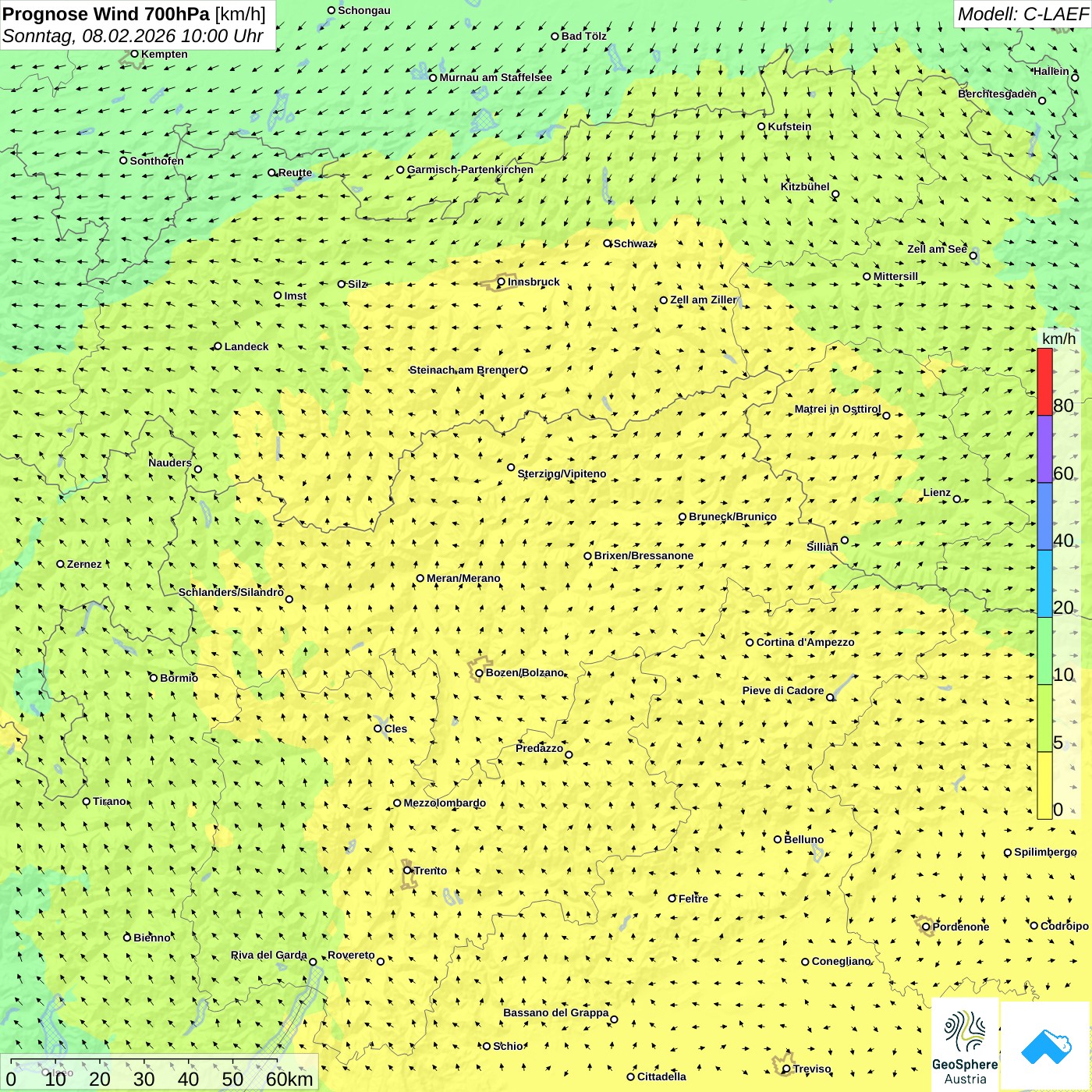1092x1092 pixels.
Task: Click the 'Feltre' label
Action: pos(693,899)
